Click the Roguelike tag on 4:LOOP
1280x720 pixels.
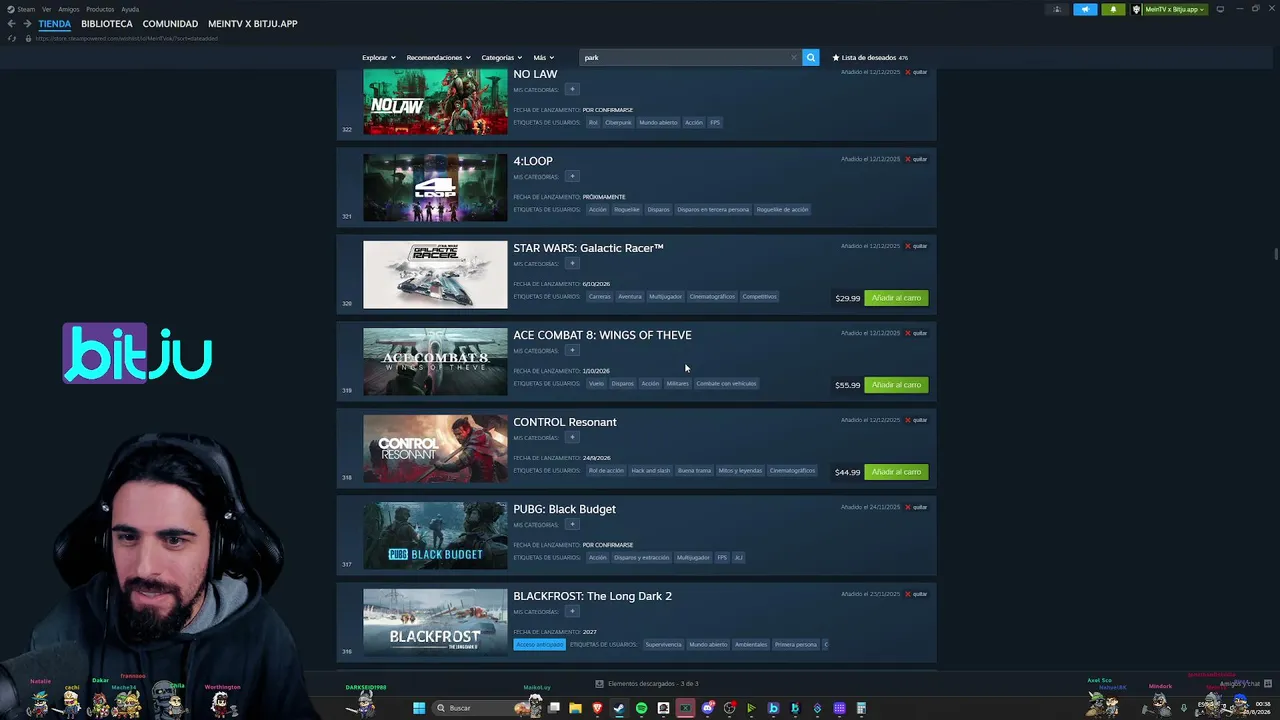pyautogui.click(x=627, y=210)
